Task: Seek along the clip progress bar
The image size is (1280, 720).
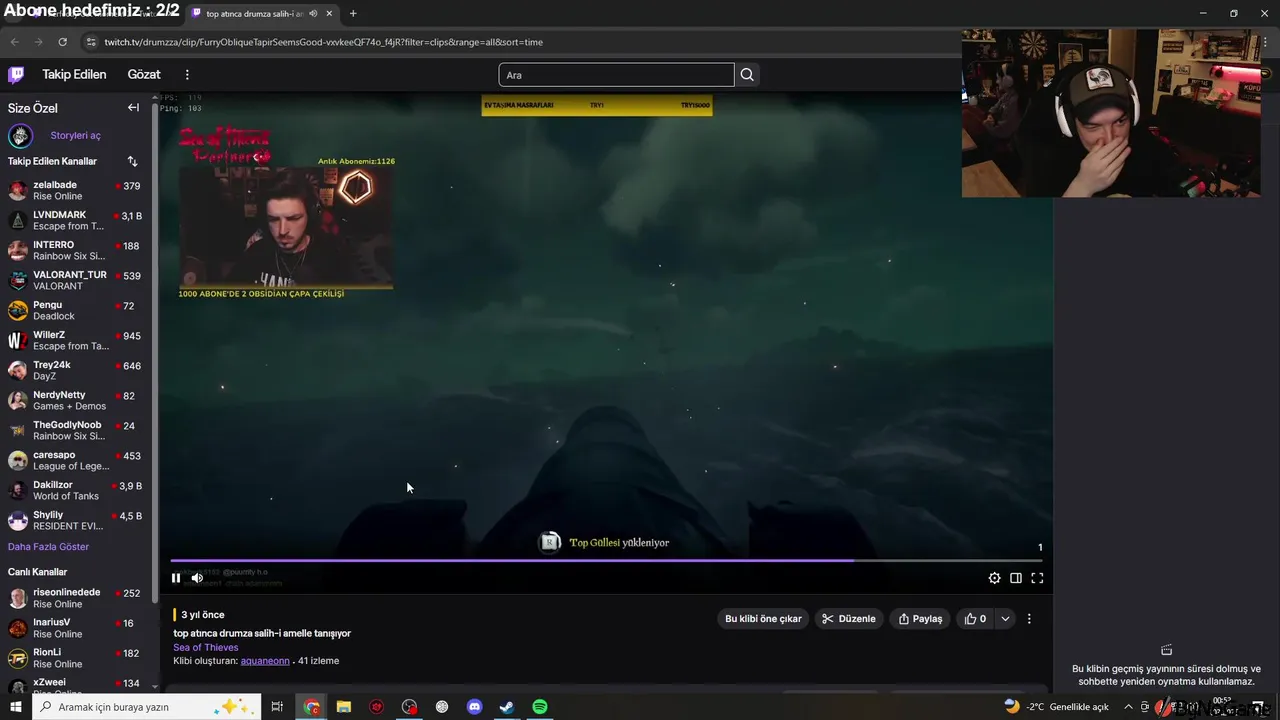Action: click(x=607, y=561)
